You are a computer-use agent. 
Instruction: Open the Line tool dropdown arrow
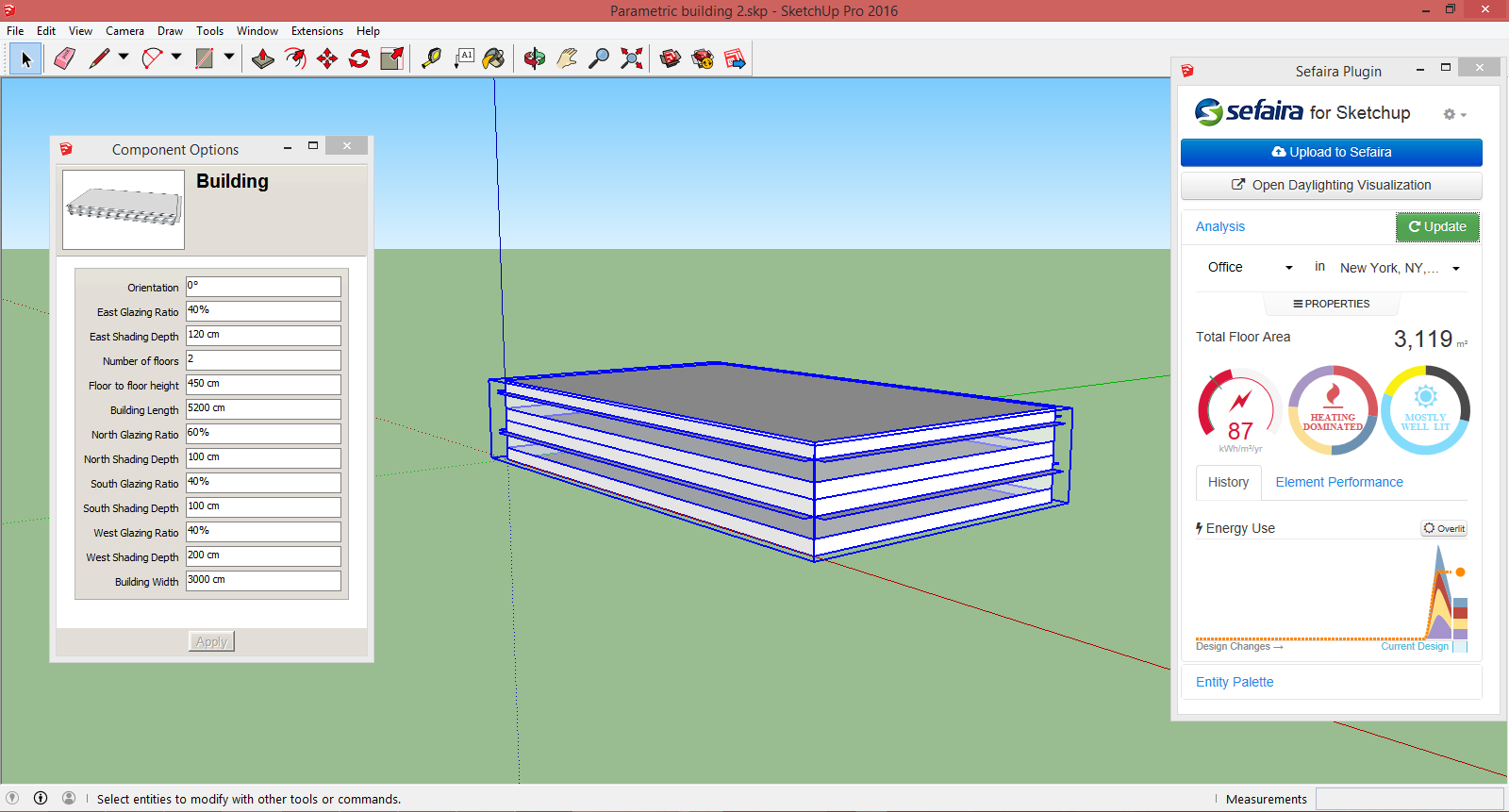click(x=124, y=58)
